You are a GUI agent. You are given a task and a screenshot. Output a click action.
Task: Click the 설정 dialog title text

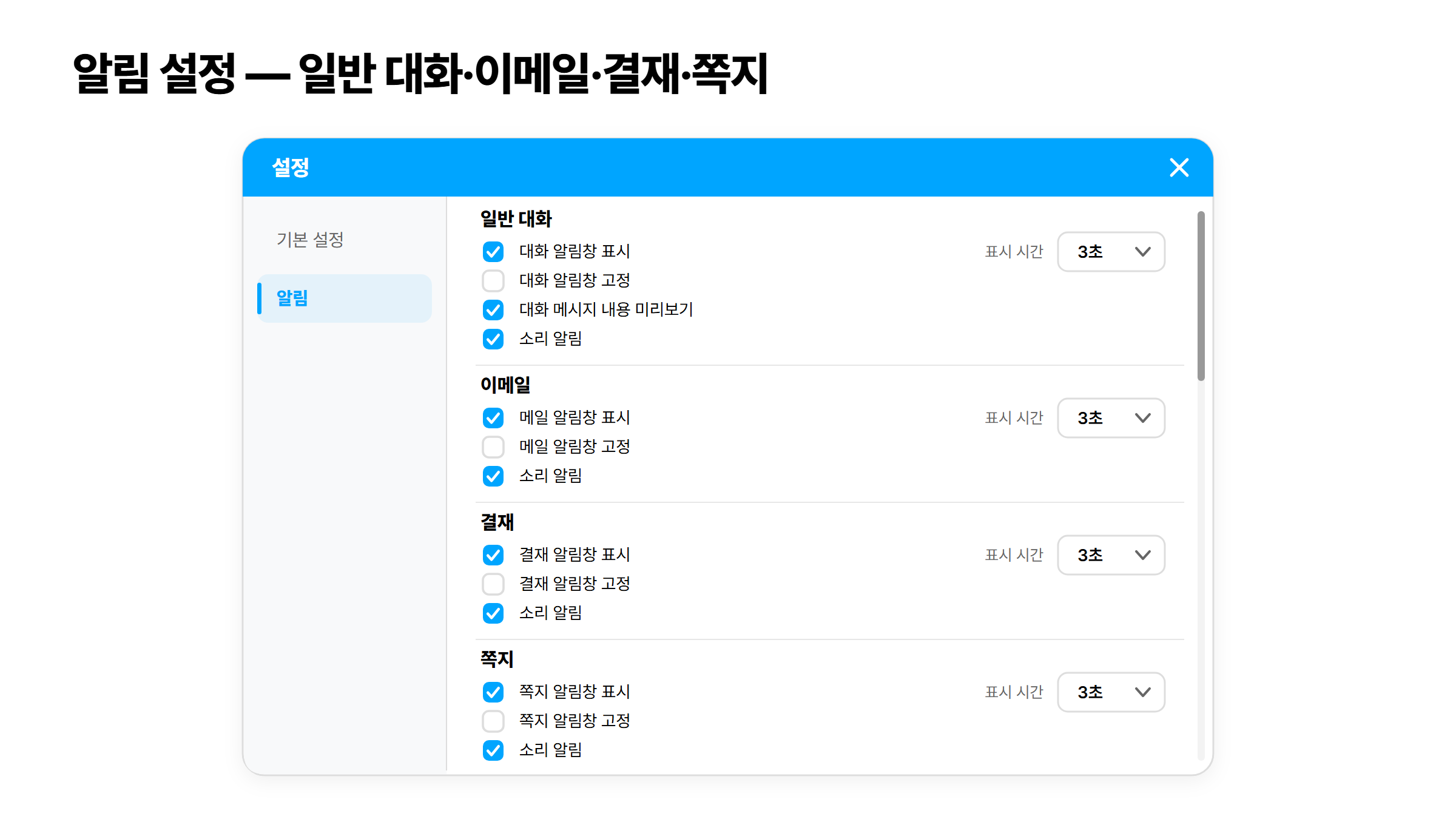pos(291,167)
